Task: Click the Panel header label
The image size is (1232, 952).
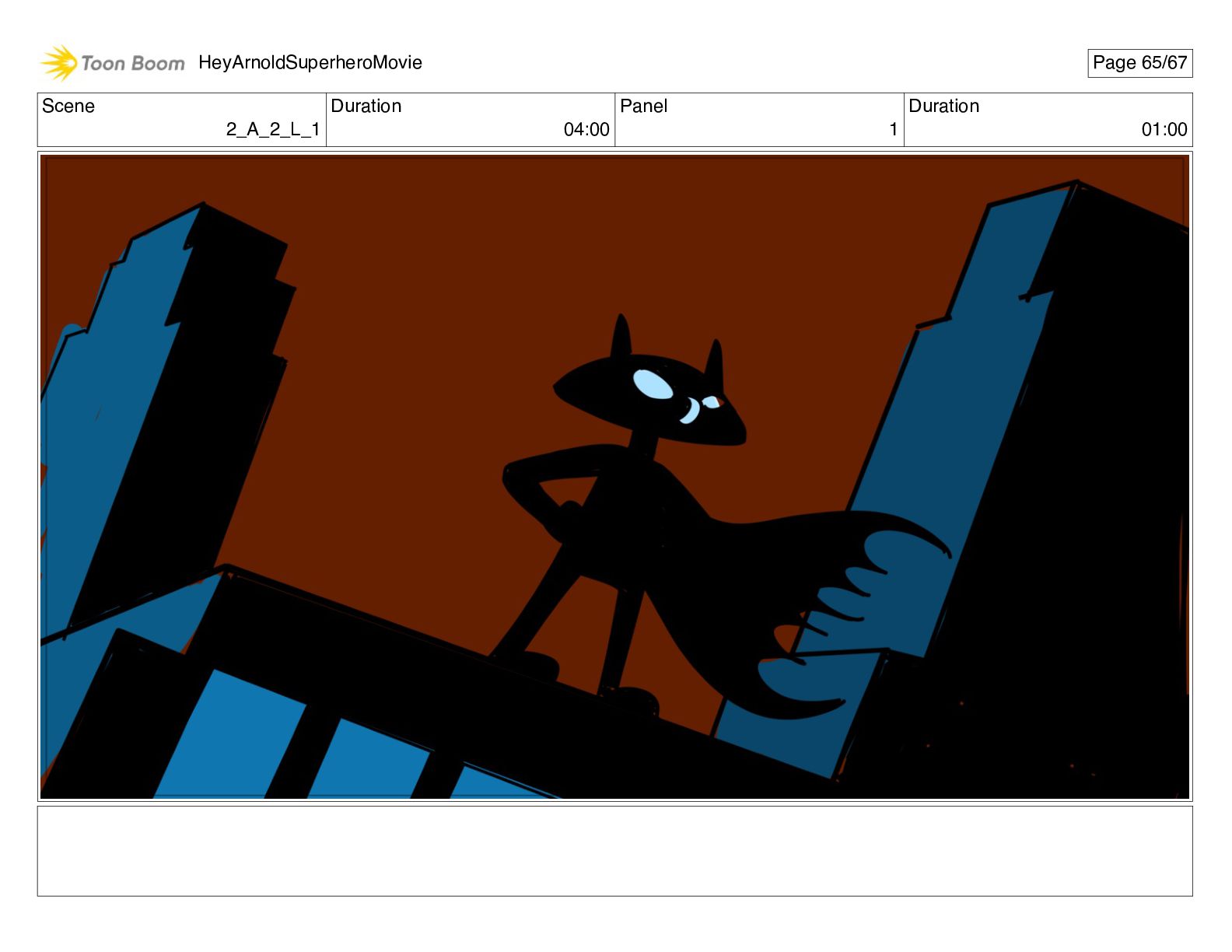Action: tap(644, 106)
